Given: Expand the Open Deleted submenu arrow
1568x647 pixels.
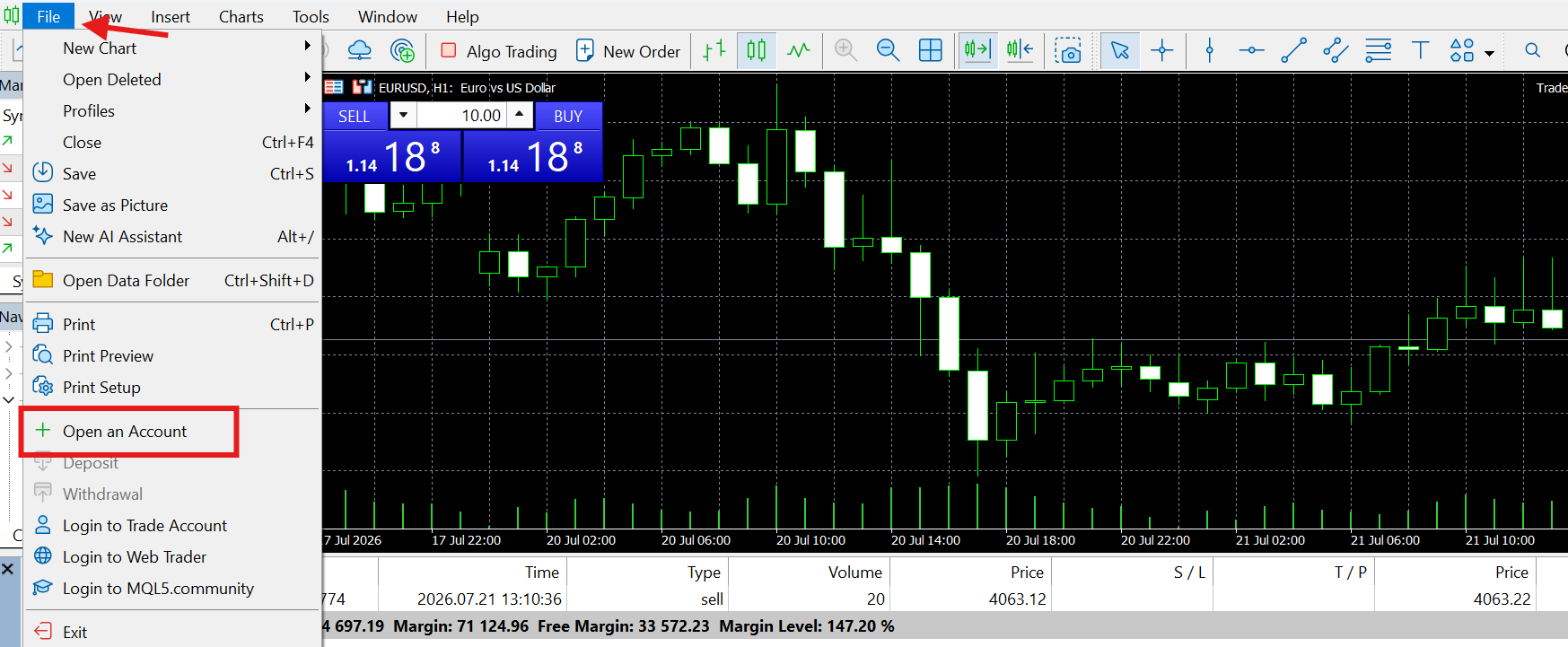Looking at the screenshot, I should (307, 77).
